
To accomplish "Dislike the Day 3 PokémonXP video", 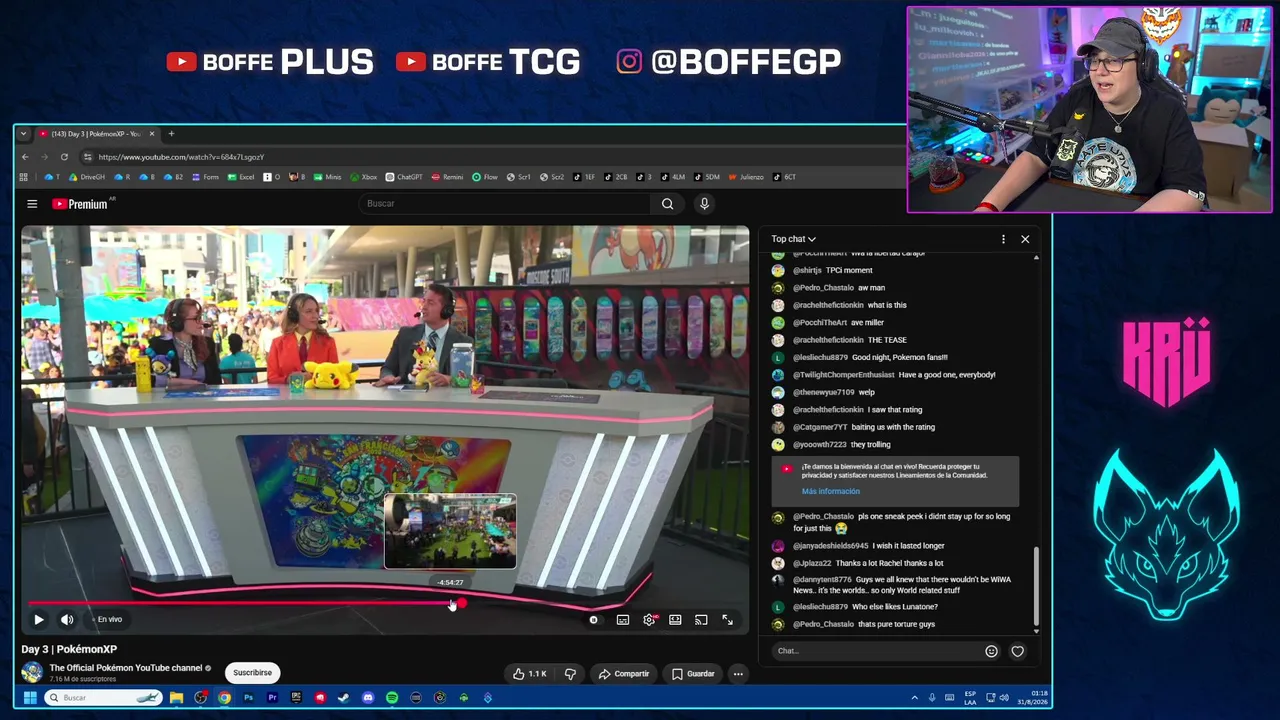I will pyautogui.click(x=570, y=674).
